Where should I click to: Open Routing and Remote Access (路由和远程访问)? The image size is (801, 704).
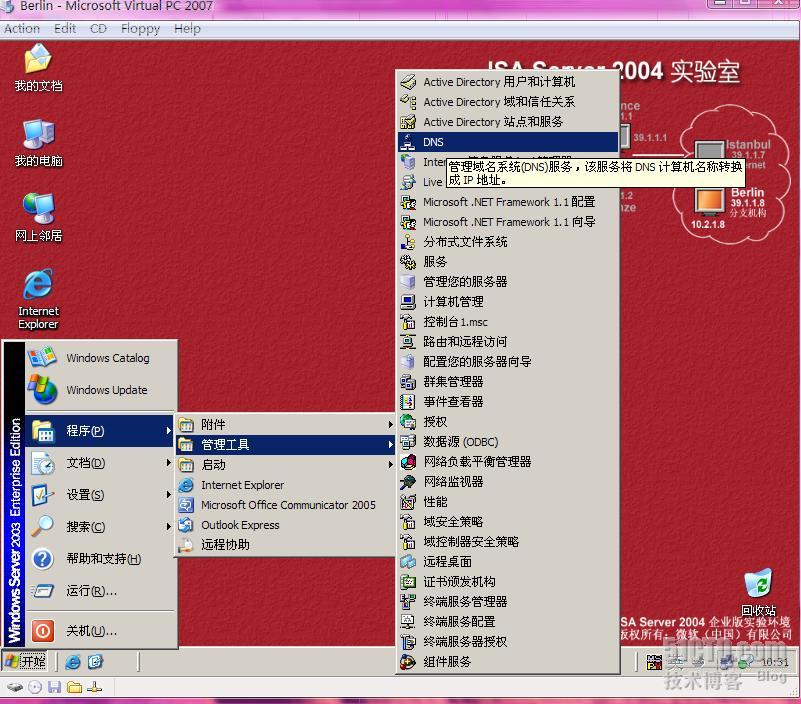[x=508, y=342]
